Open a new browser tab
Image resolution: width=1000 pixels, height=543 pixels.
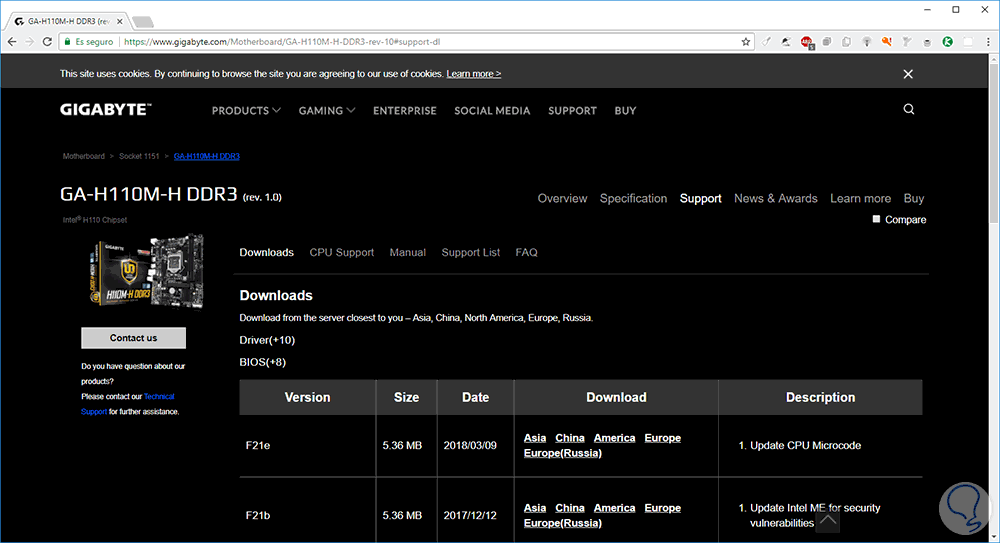click(142, 22)
